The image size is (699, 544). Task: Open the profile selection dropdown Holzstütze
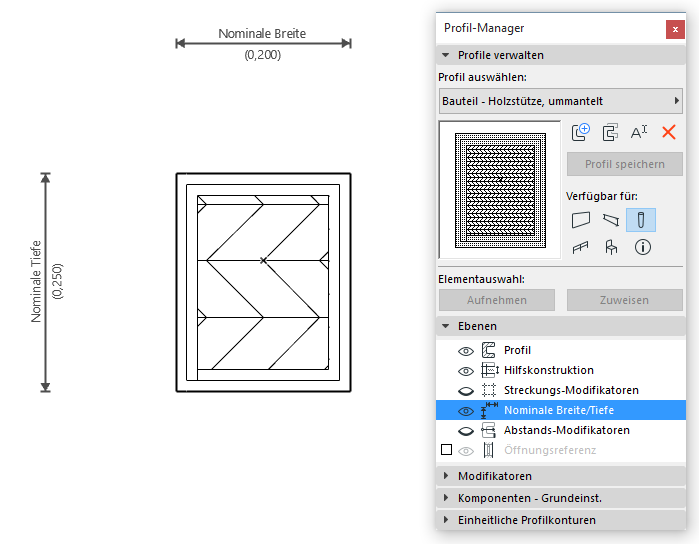click(x=561, y=101)
